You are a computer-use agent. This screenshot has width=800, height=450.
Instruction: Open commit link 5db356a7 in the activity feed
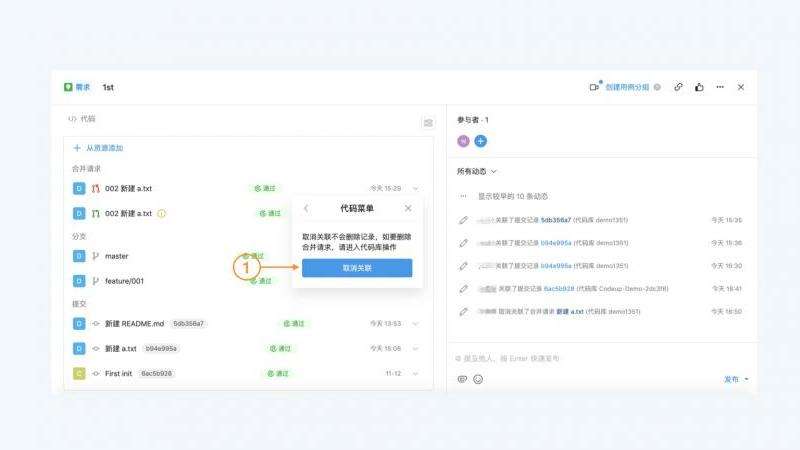[556, 220]
